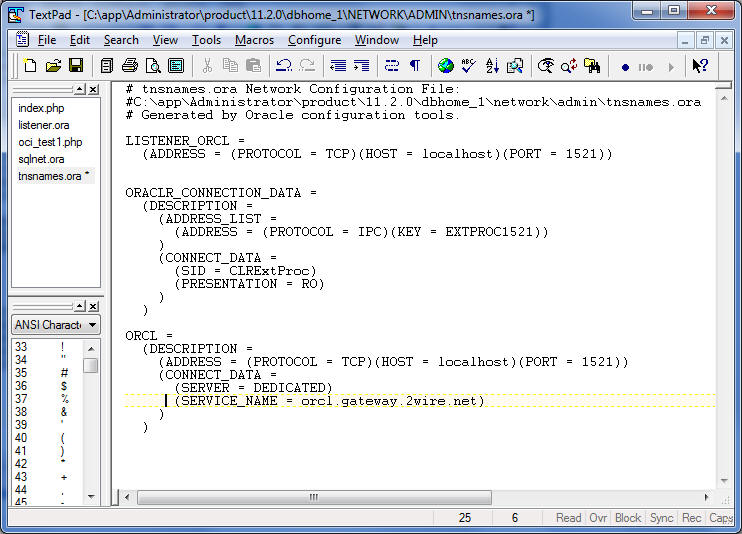Indent the selected block
The image size is (742, 534).
tap(361, 66)
